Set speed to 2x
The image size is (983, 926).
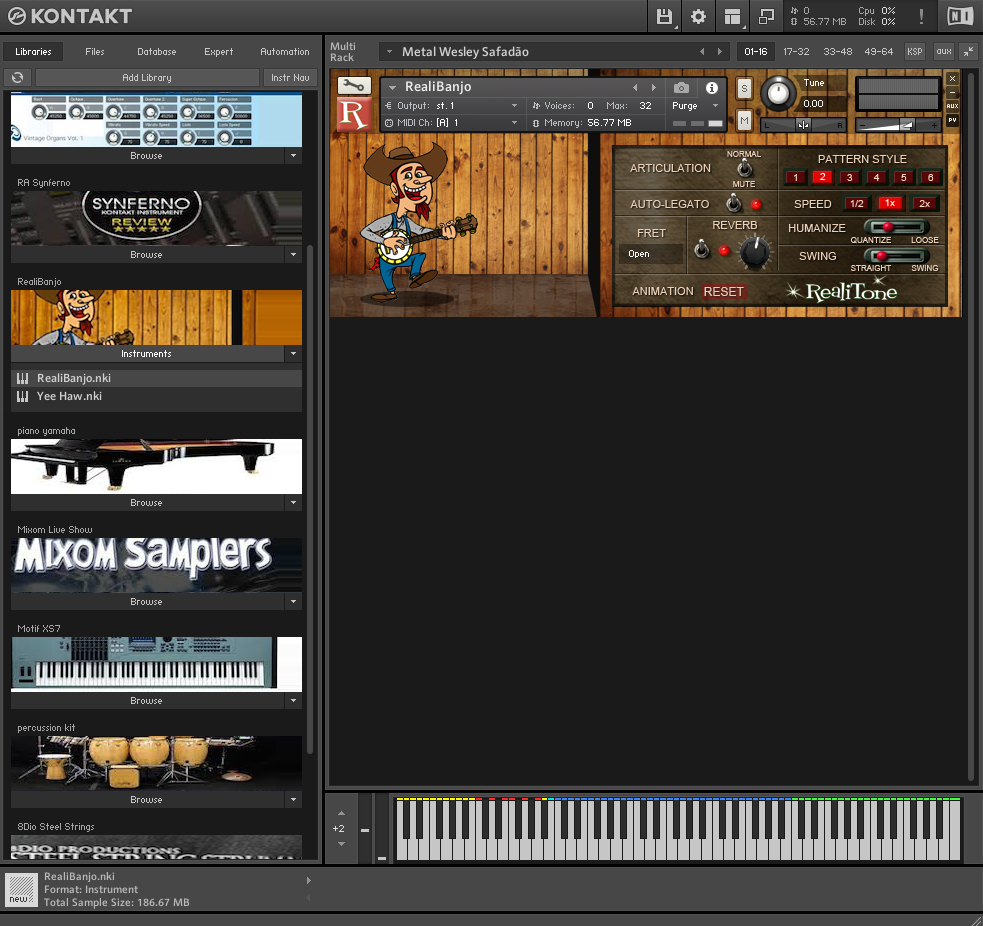[924, 203]
